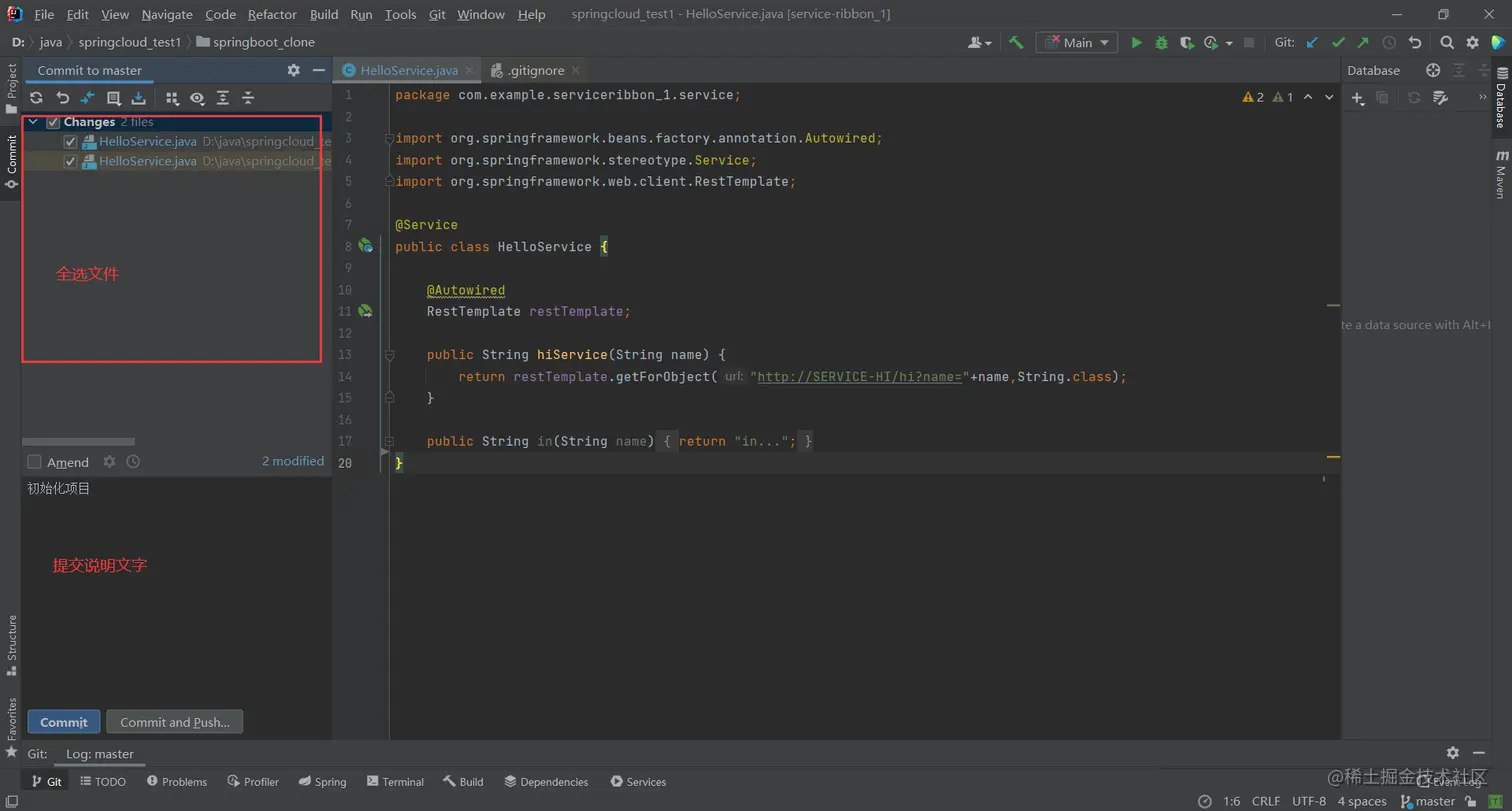
Task: Click the Commit and Push button
Action: point(175,722)
